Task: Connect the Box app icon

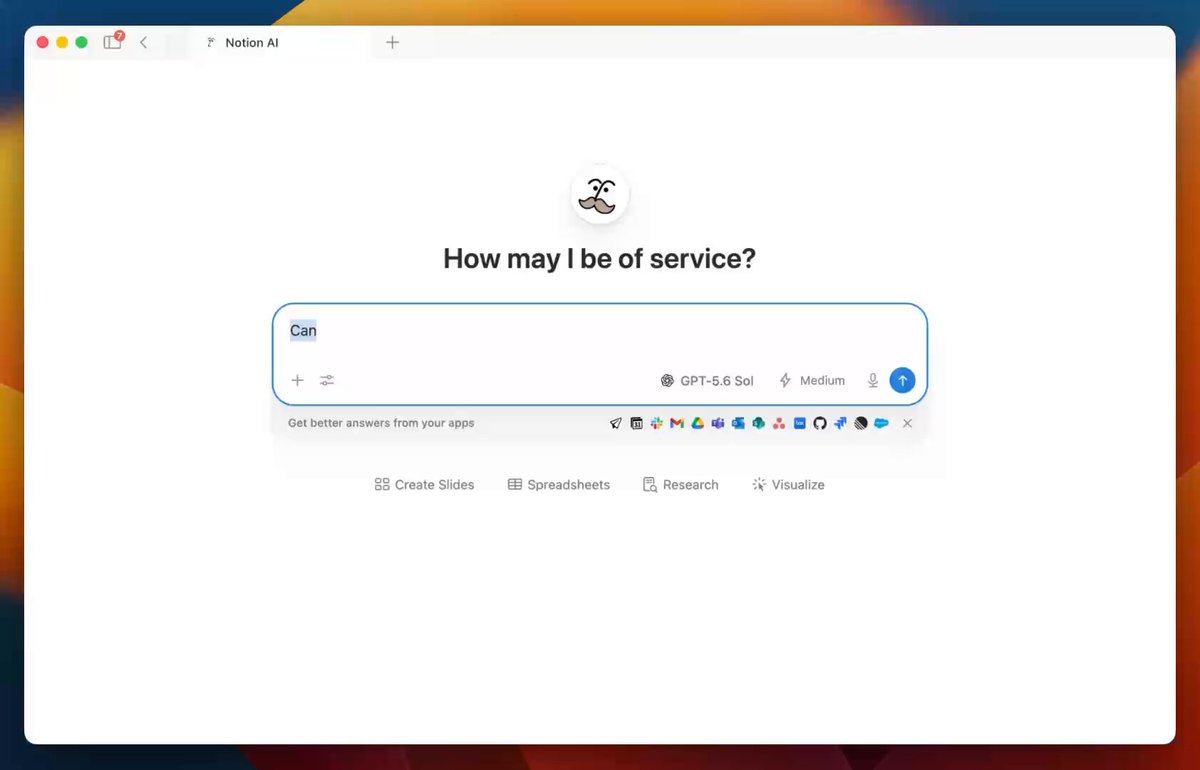Action: click(800, 423)
